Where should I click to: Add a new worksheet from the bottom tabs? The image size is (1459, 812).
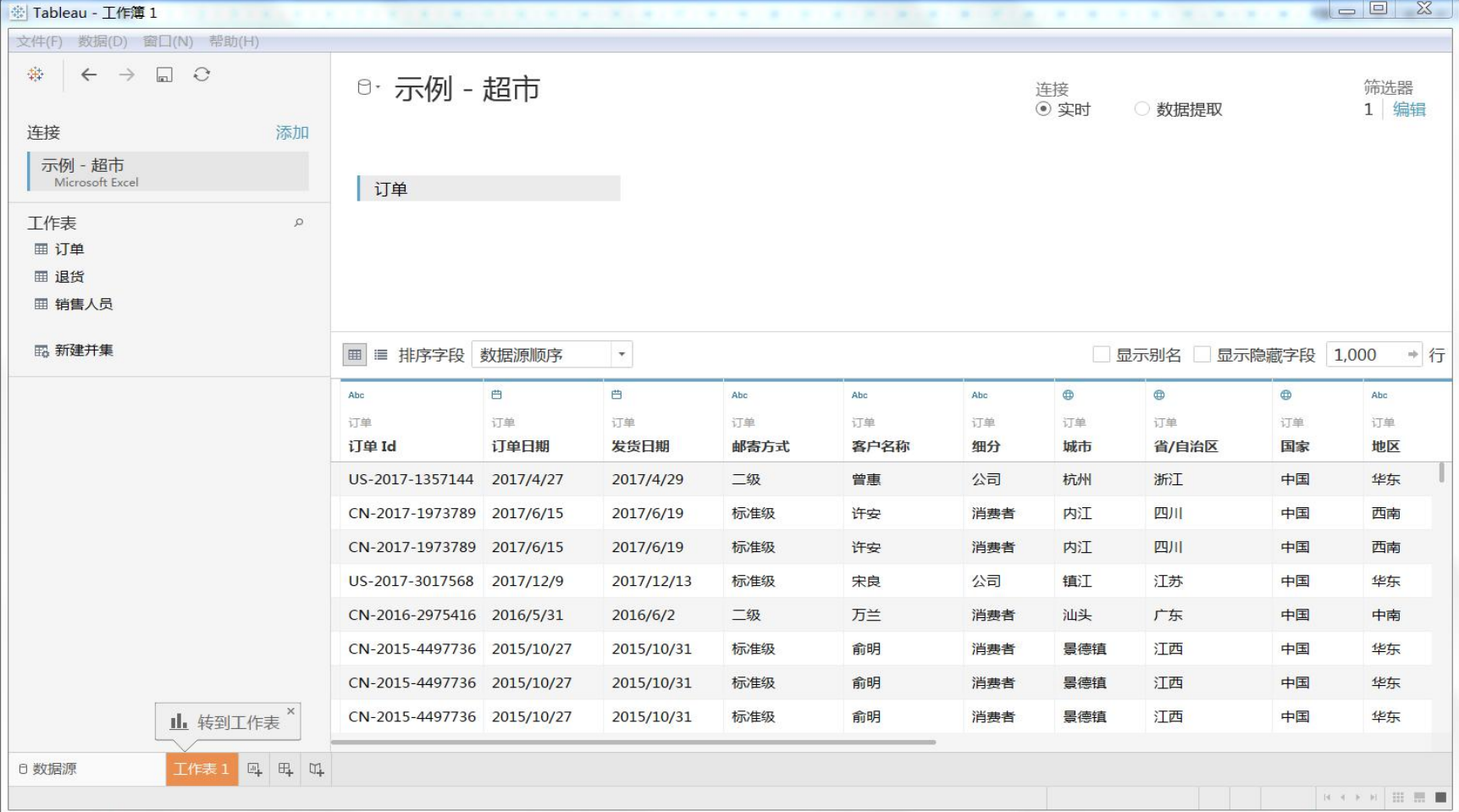(255, 769)
